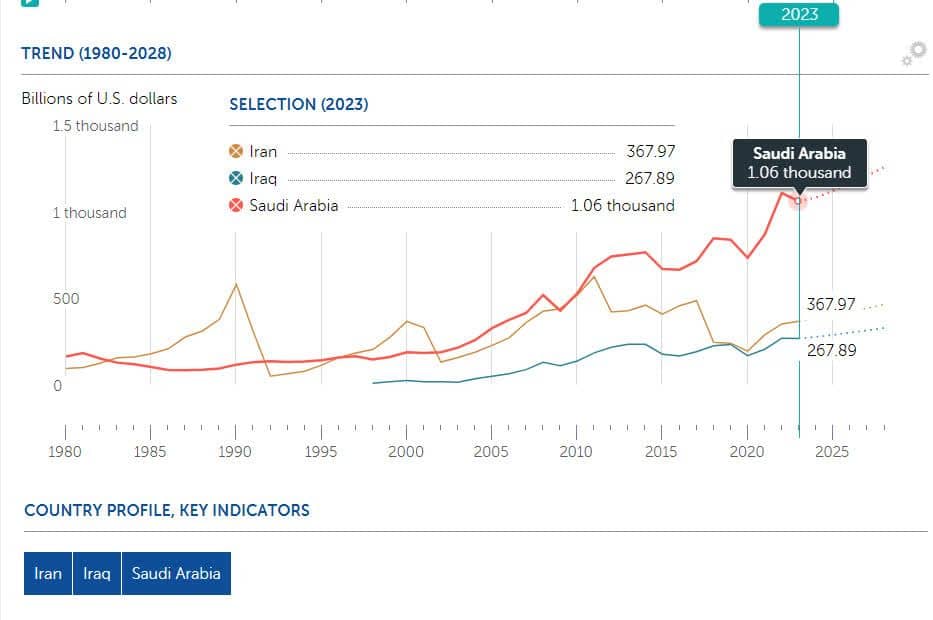Click the Billions of U.S. dollars axis title
The height and width of the screenshot is (620, 933).
99,98
